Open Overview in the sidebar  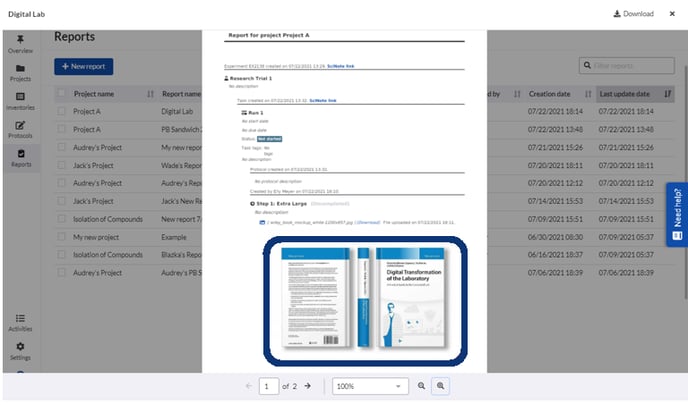coord(20,44)
